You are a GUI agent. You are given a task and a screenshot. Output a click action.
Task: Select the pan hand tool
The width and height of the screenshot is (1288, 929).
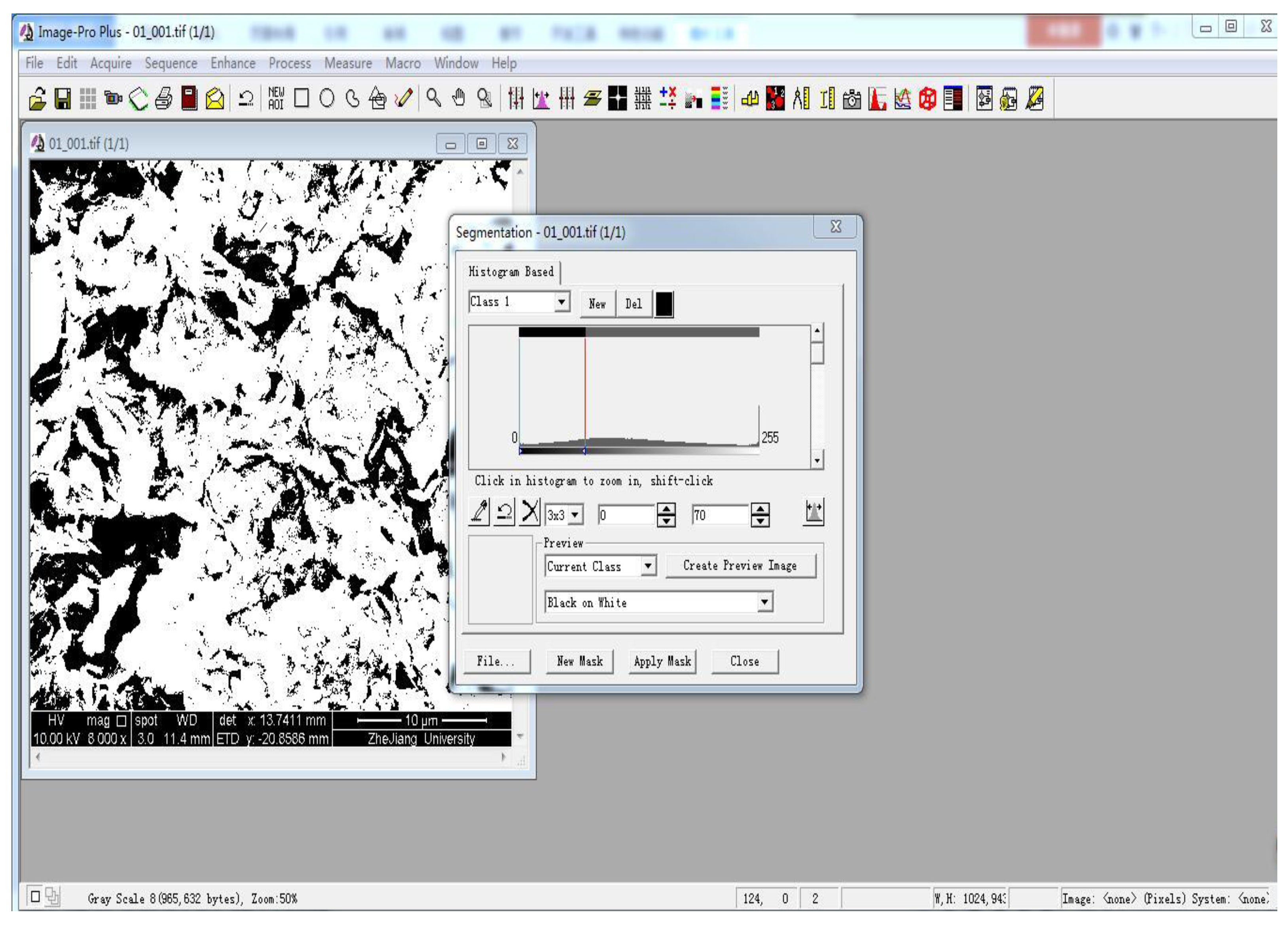pyautogui.click(x=460, y=99)
